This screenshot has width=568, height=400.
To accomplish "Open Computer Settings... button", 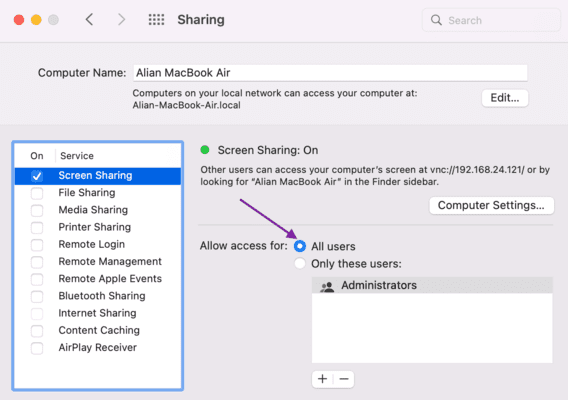I will coord(491,205).
